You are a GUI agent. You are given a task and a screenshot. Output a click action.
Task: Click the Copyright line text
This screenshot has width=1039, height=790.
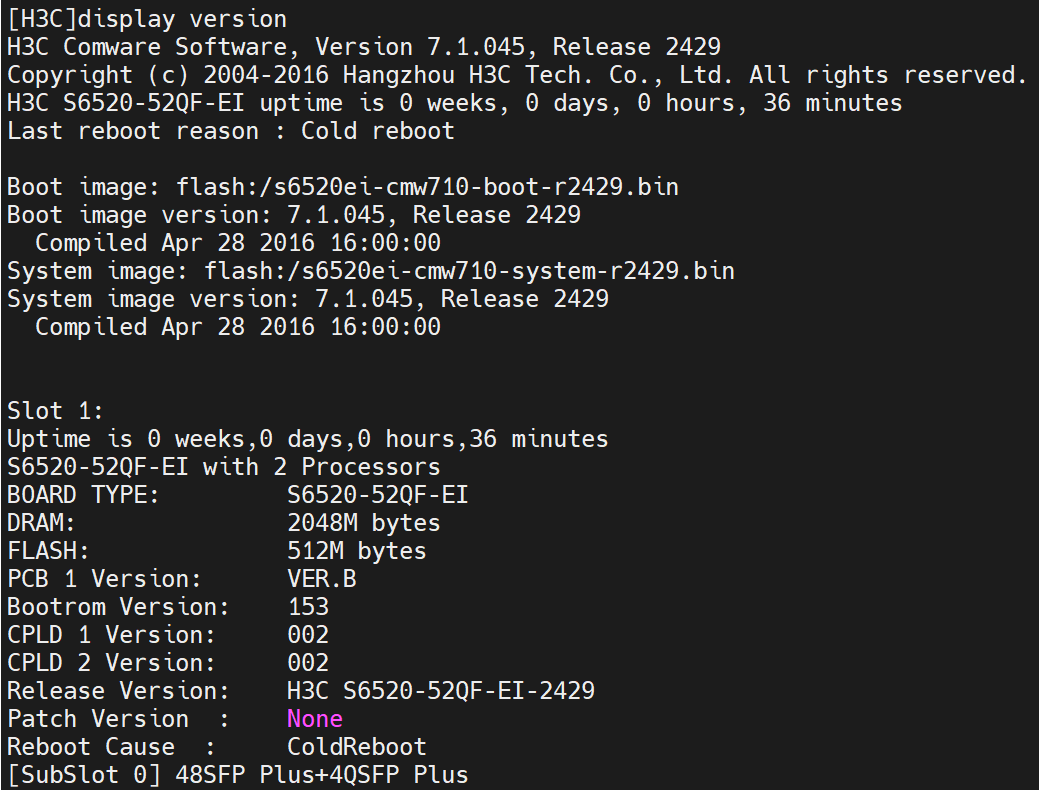pos(516,75)
